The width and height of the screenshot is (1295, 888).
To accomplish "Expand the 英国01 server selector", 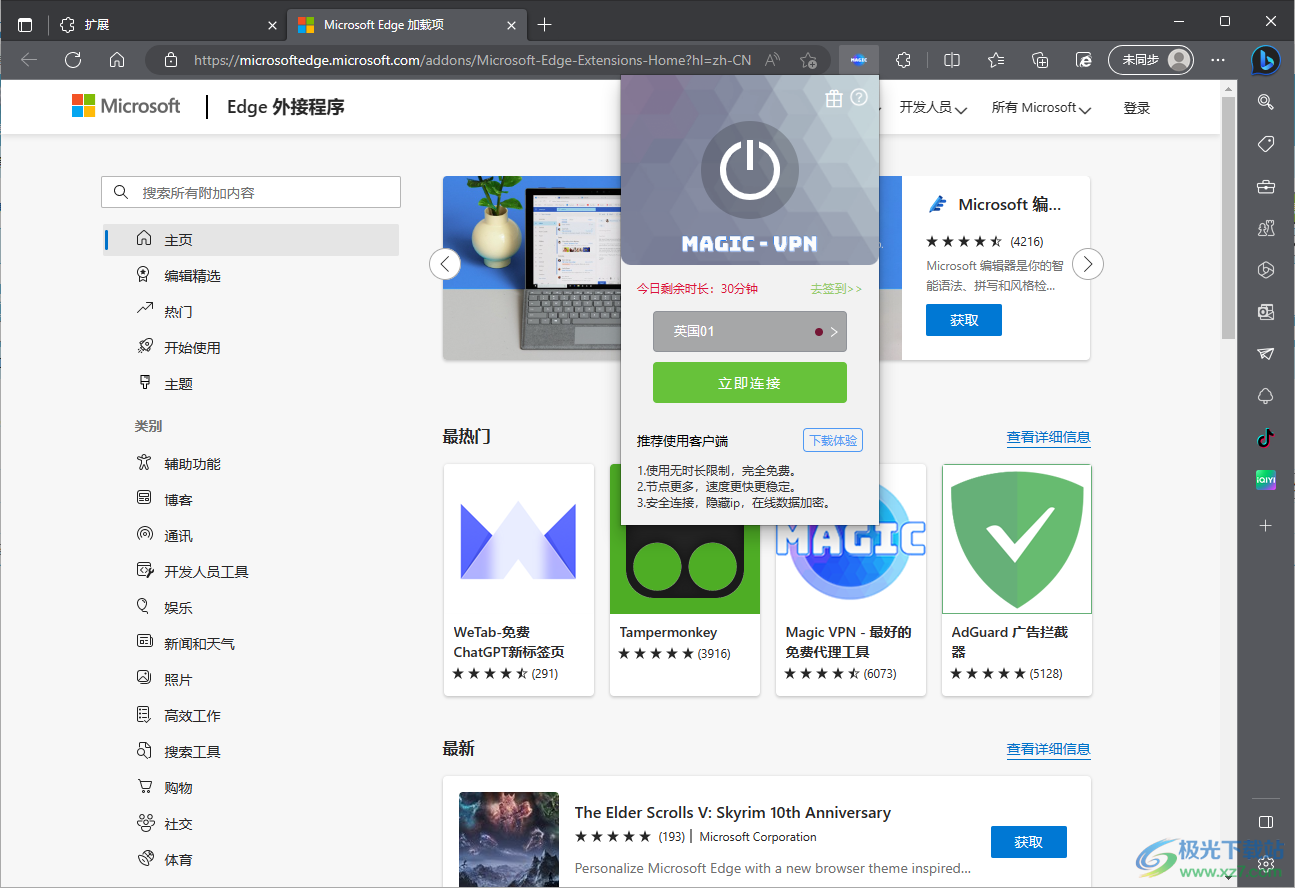I will point(750,331).
